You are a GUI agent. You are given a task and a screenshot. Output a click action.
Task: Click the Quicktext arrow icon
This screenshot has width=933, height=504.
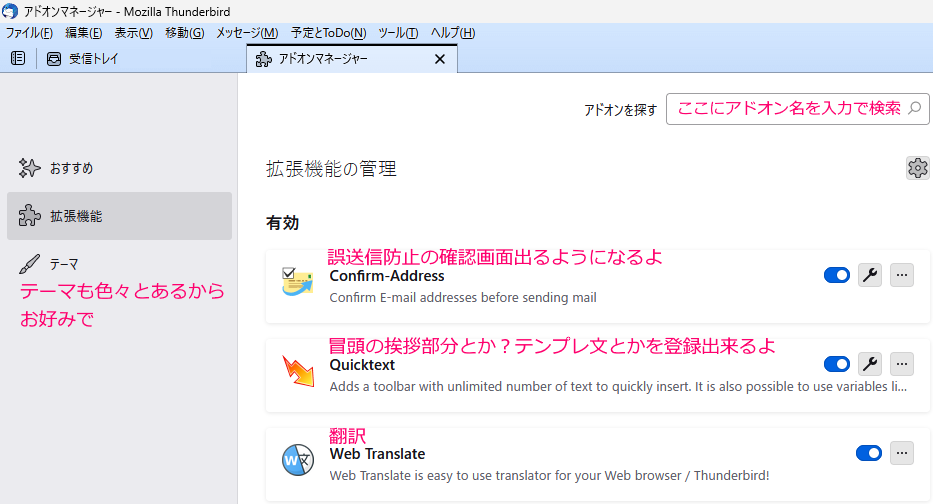[x=298, y=371]
